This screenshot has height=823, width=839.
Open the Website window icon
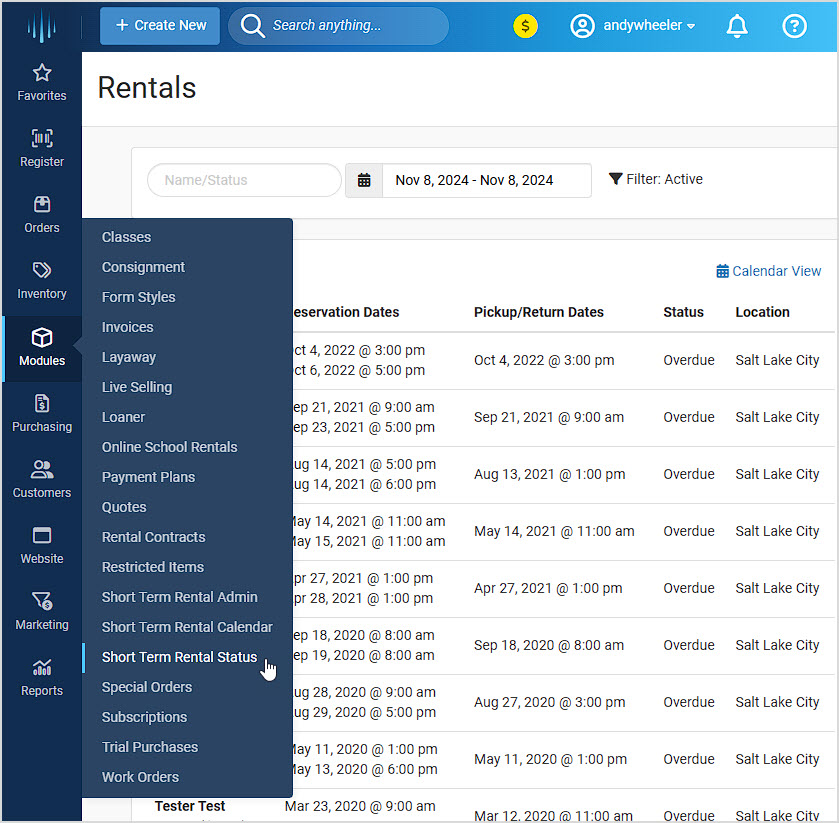42,536
